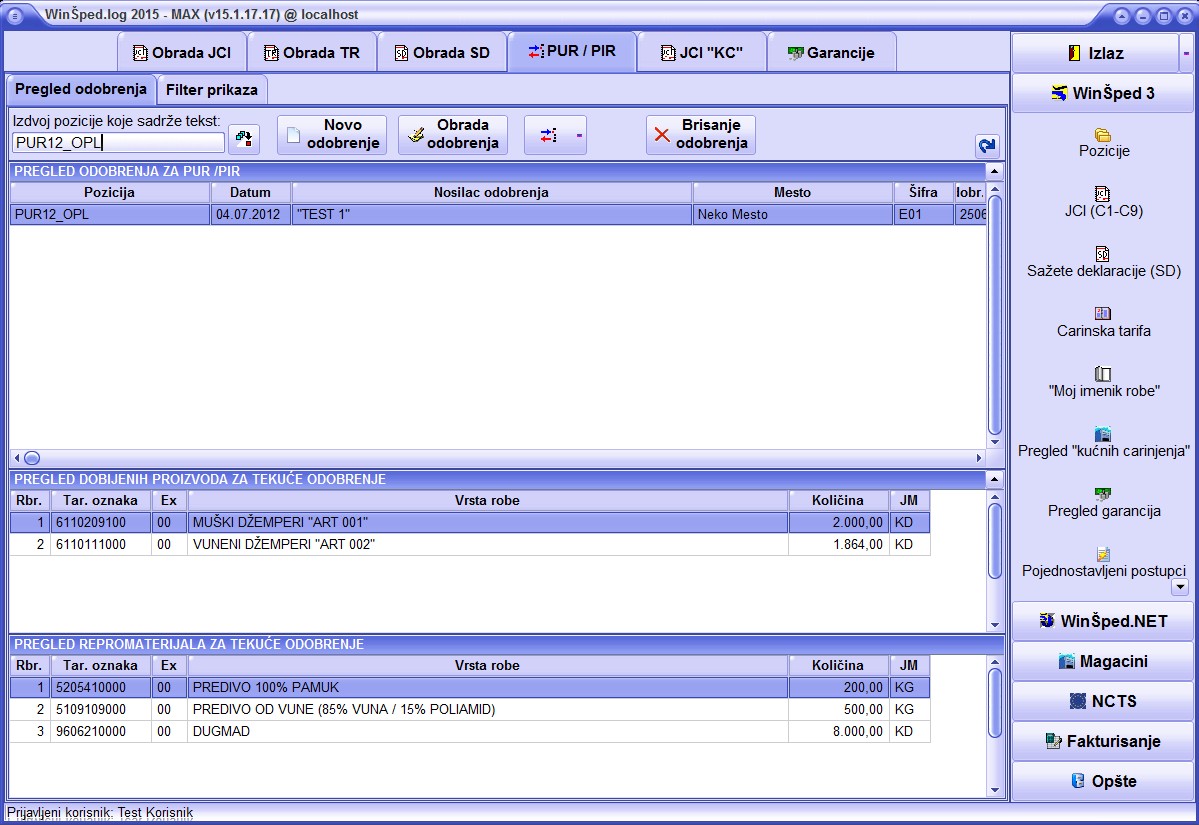Click the 04.07.2012 date cell
This screenshot has width=1199, height=825.
(251, 215)
